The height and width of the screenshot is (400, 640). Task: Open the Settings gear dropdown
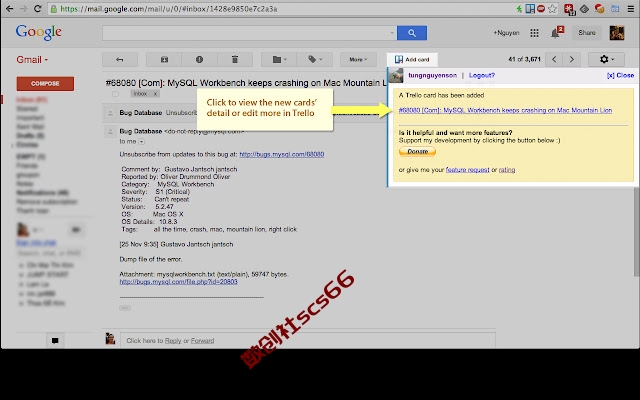pos(607,60)
